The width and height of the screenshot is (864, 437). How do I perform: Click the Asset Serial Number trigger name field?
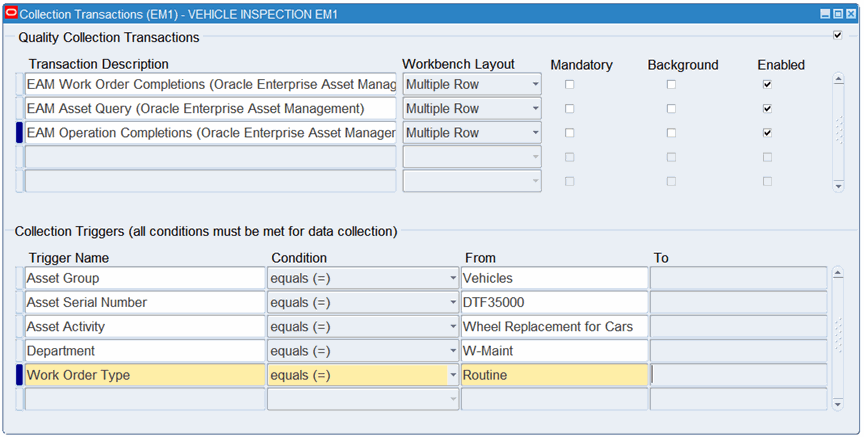coord(144,303)
